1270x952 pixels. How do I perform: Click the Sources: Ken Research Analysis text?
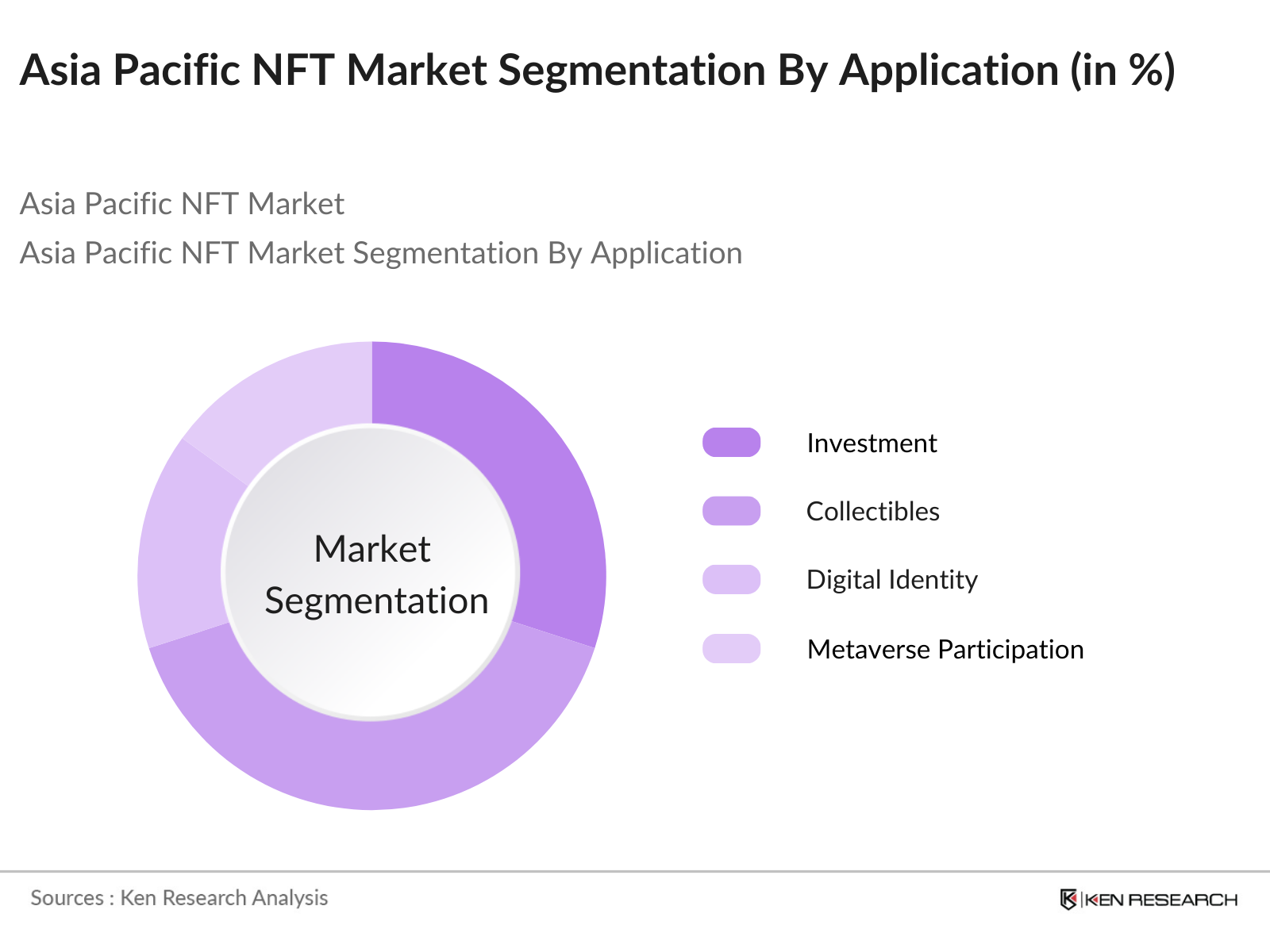(x=179, y=898)
